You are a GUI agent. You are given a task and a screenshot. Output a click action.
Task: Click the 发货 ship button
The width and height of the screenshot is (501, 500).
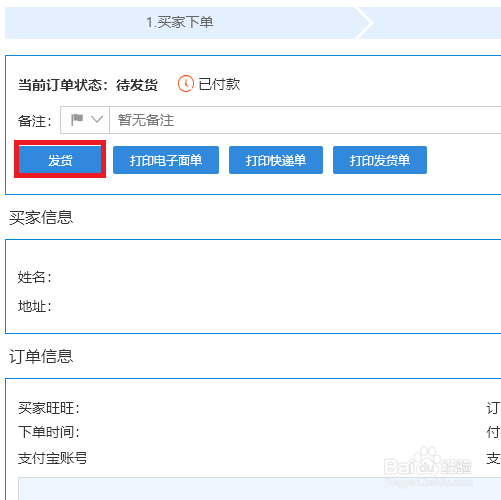point(60,160)
